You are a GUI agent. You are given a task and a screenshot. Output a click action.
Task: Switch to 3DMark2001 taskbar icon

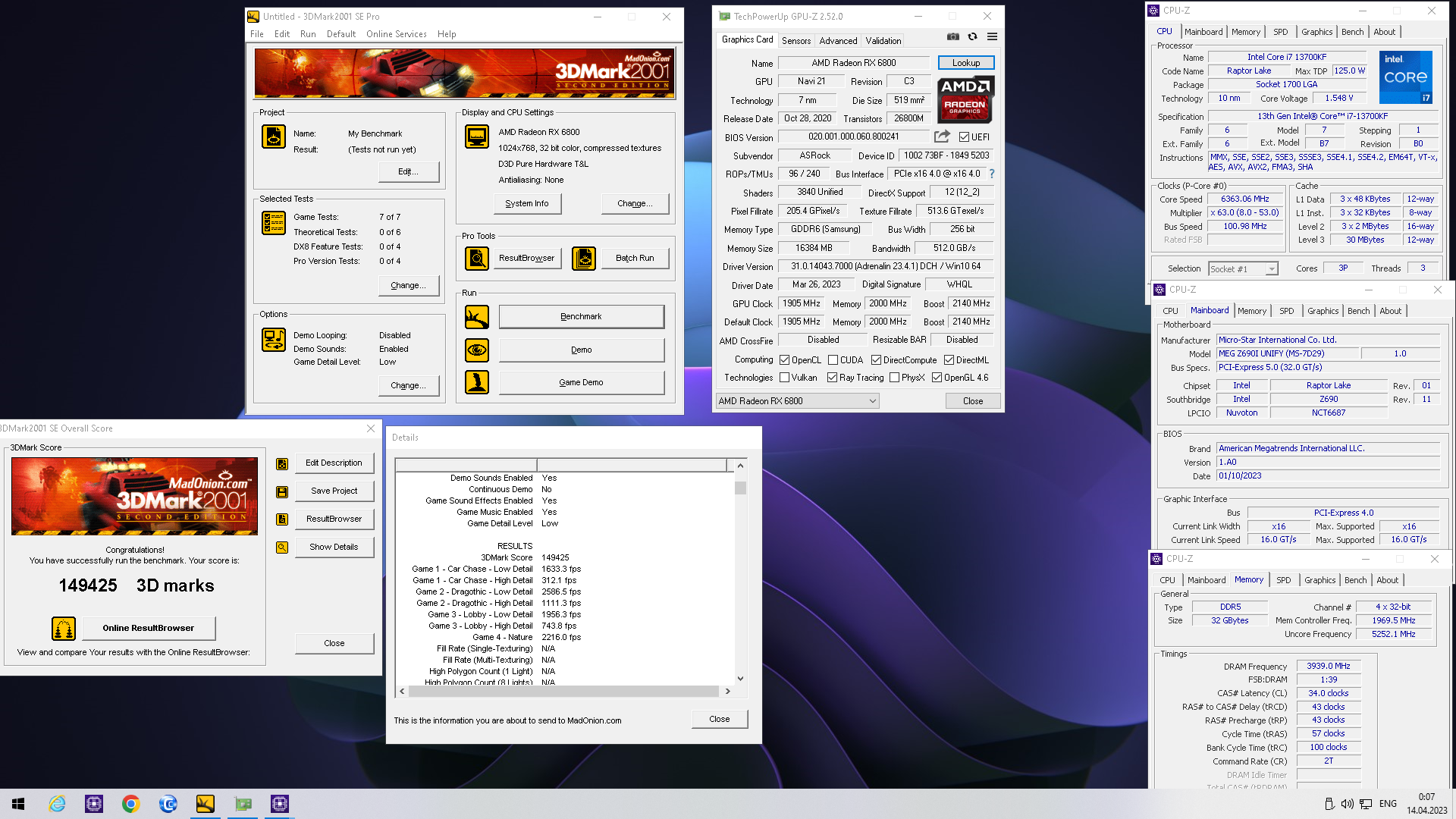click(206, 804)
